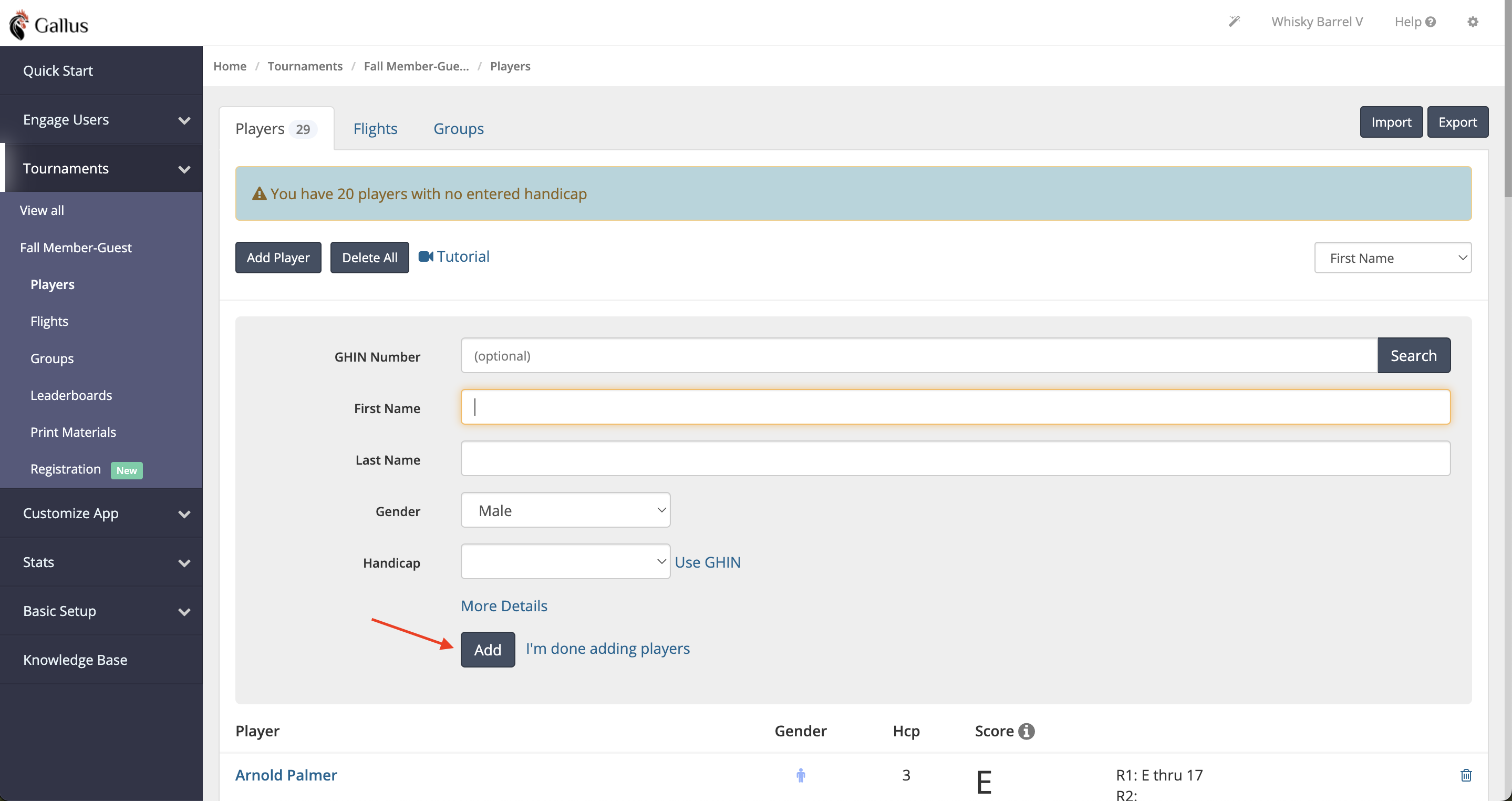Click the Export button

(1457, 122)
